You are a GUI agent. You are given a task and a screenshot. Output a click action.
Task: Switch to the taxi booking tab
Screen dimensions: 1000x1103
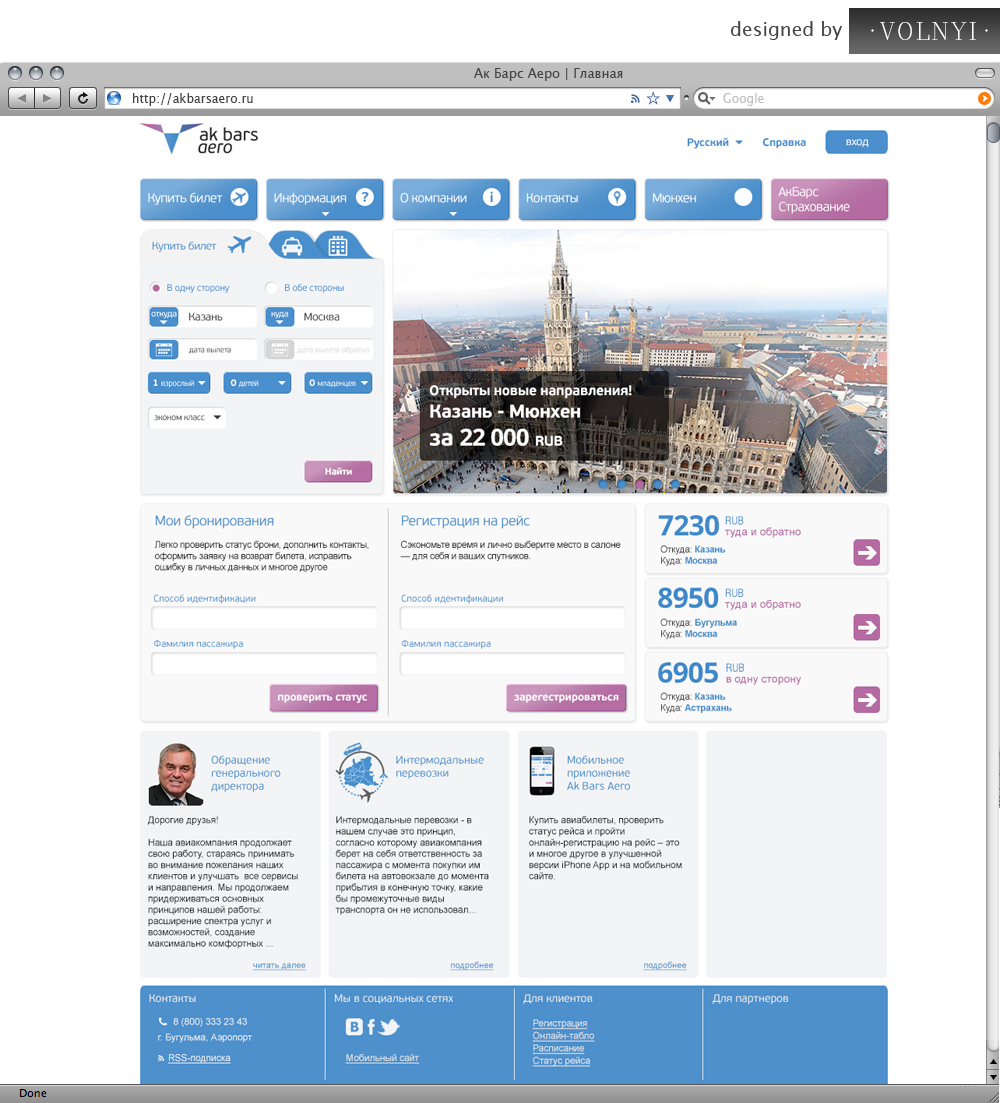(292, 246)
